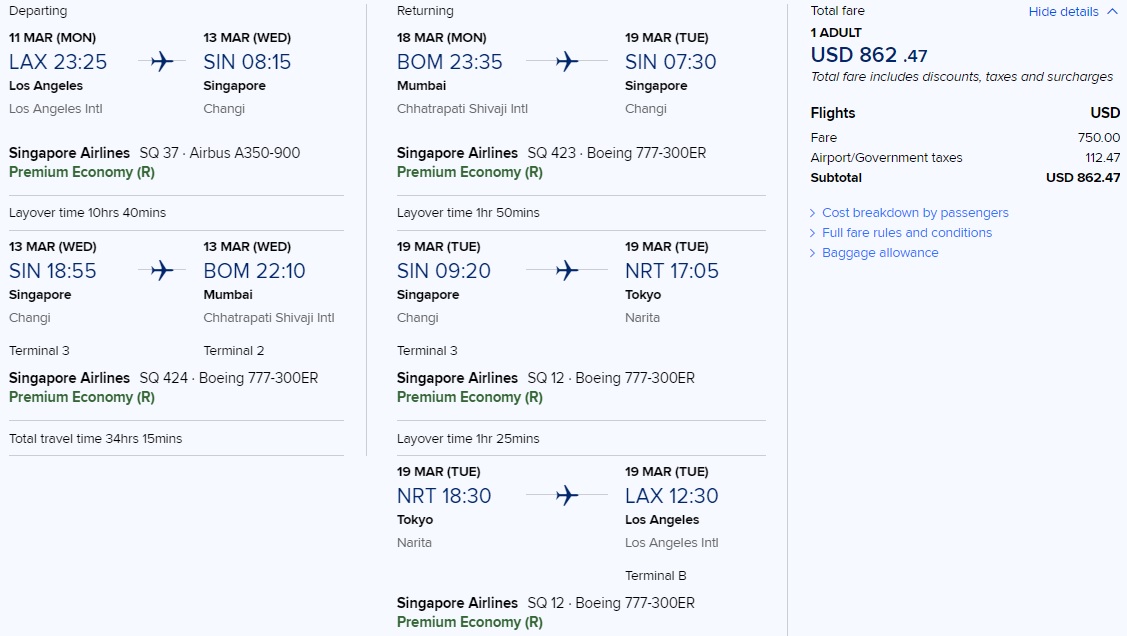1127x636 pixels.
Task: Expand Baggage allowance section
Action: click(879, 253)
